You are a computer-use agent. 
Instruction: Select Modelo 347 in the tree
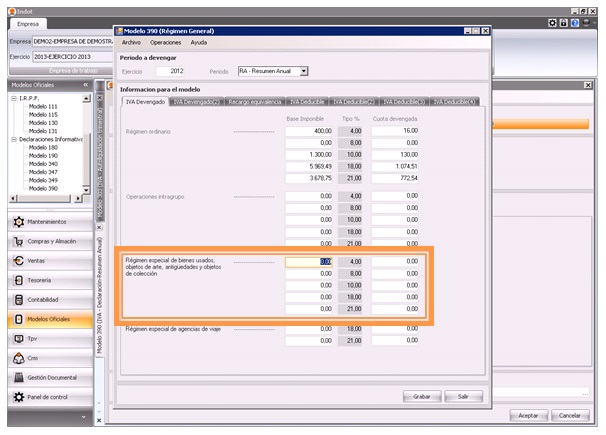click(x=43, y=172)
